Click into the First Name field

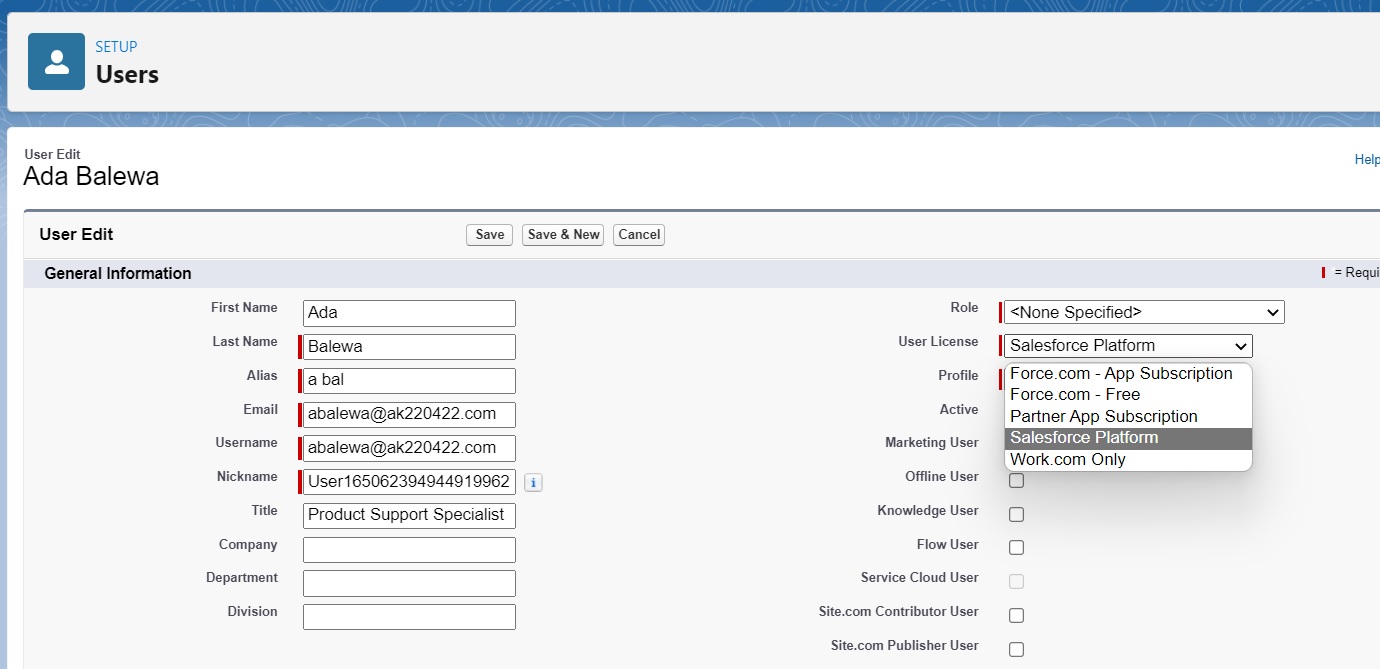pyautogui.click(x=409, y=313)
